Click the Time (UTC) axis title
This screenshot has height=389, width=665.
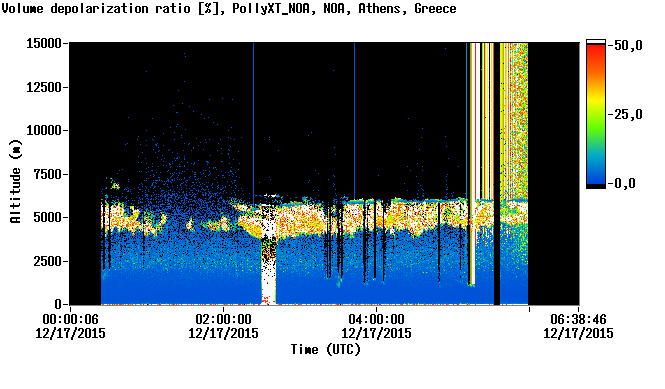(x=326, y=350)
